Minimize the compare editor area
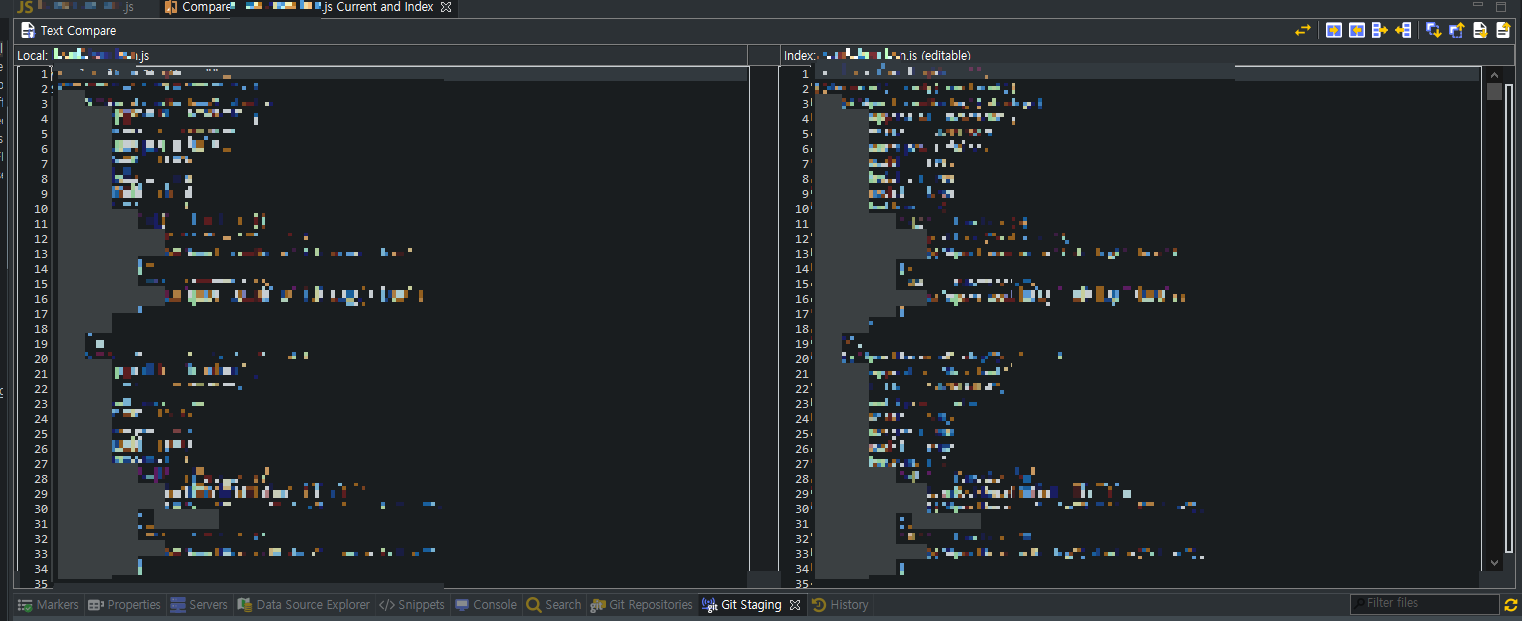The height and width of the screenshot is (621, 1522). point(1478,6)
